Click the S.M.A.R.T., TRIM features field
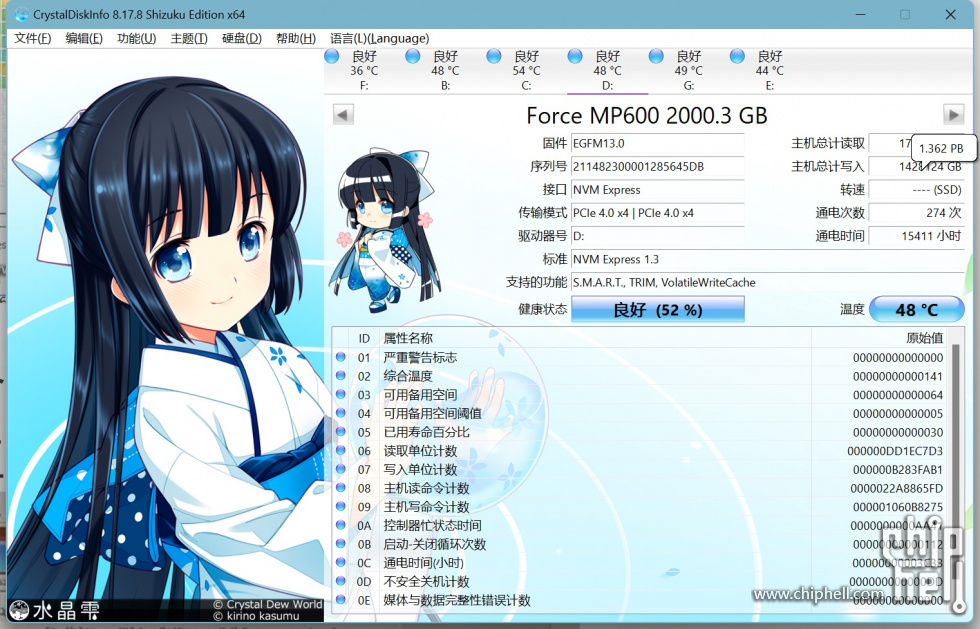980x629 pixels. click(768, 282)
